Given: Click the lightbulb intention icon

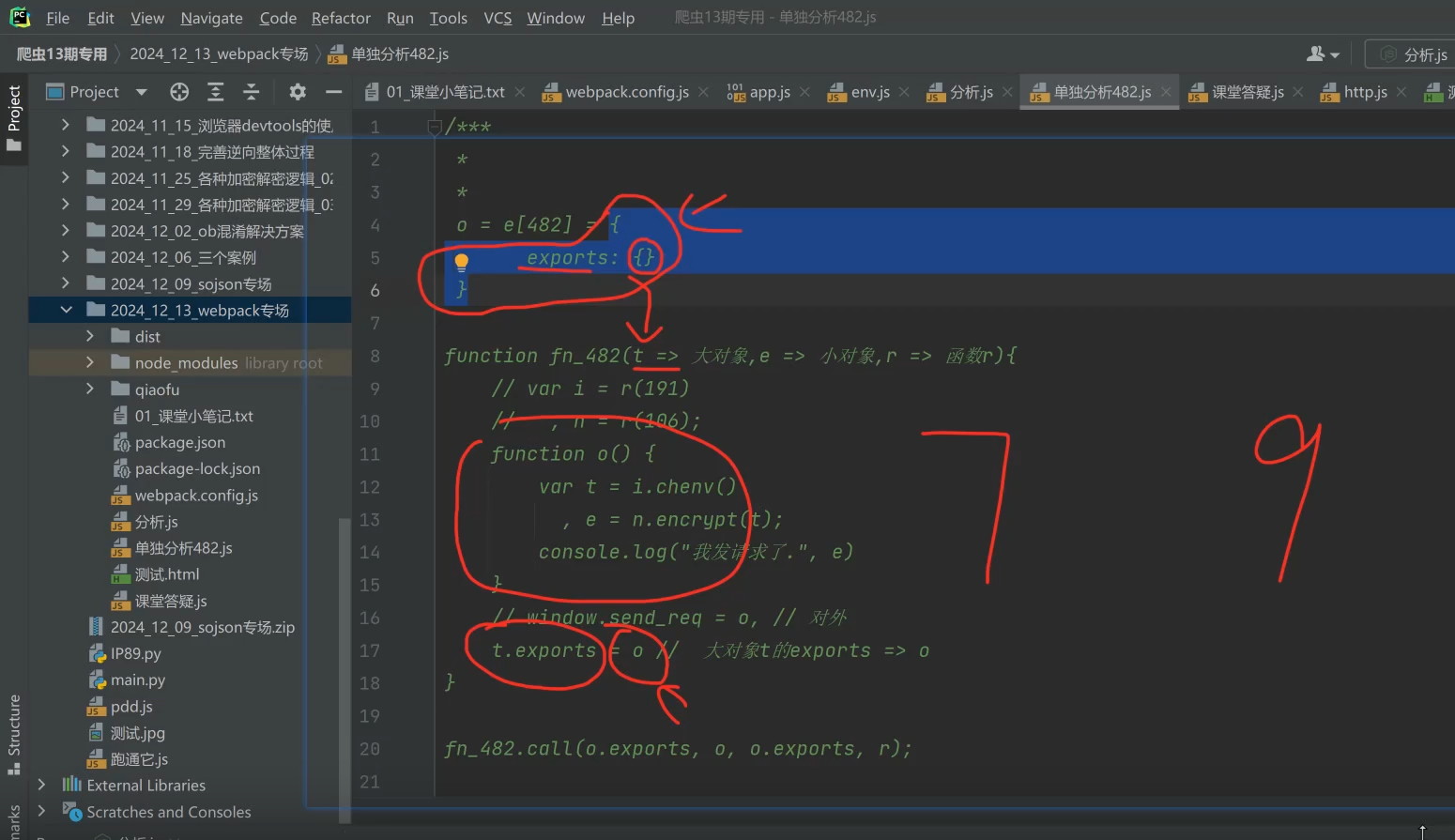Looking at the screenshot, I should tap(461, 263).
